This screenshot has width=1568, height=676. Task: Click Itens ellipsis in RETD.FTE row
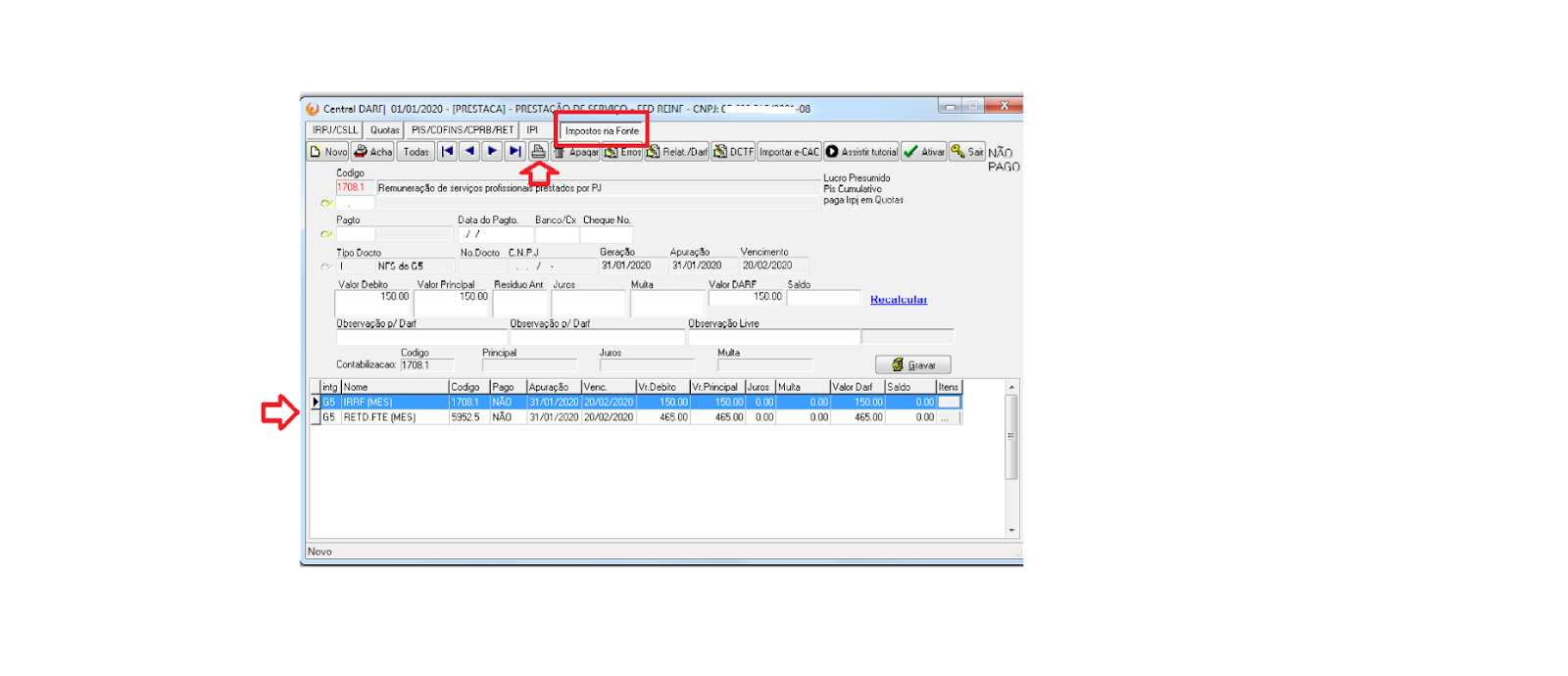[x=949, y=417]
